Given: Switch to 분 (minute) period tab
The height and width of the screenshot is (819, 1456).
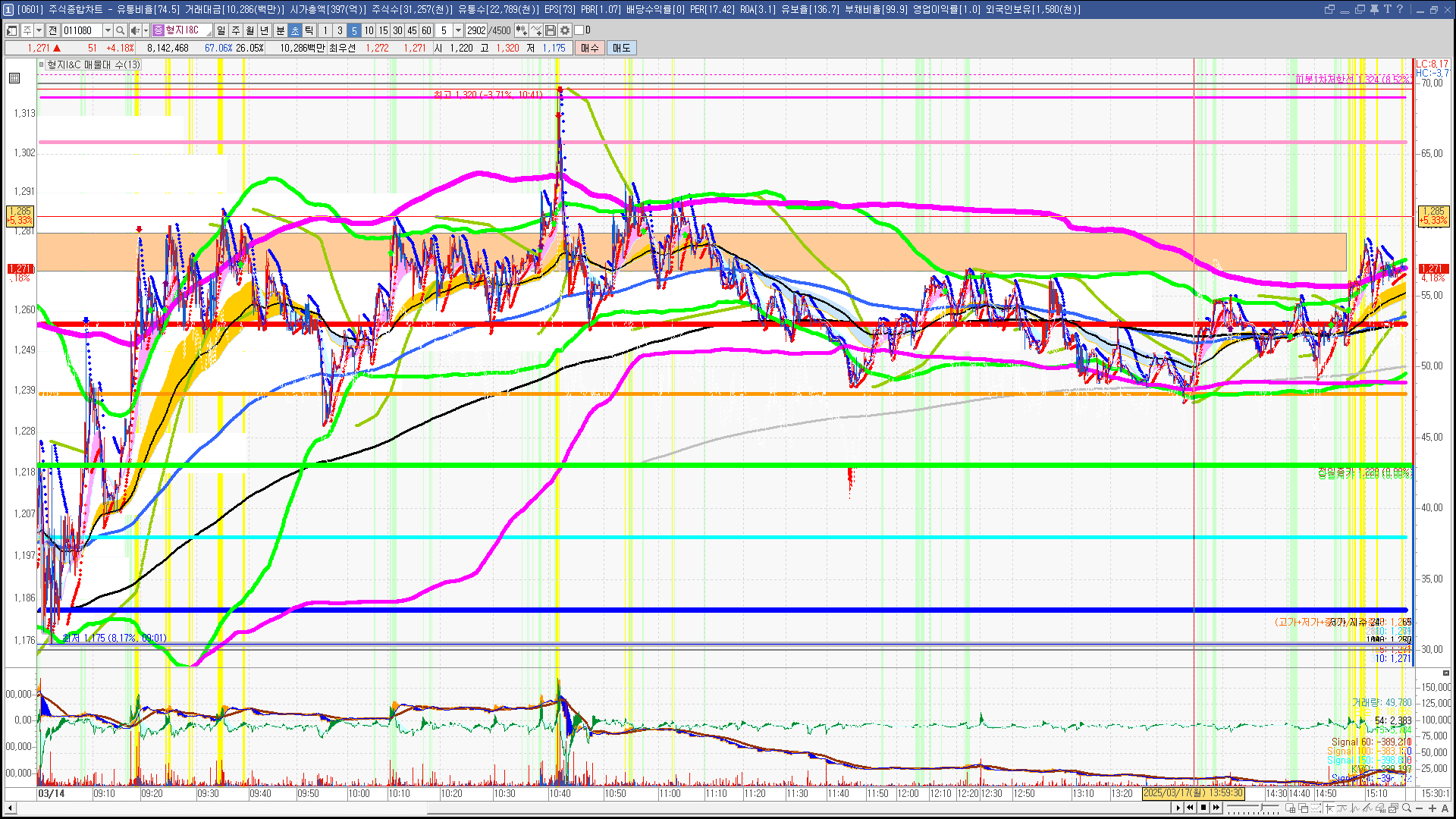Looking at the screenshot, I should pyautogui.click(x=280, y=30).
